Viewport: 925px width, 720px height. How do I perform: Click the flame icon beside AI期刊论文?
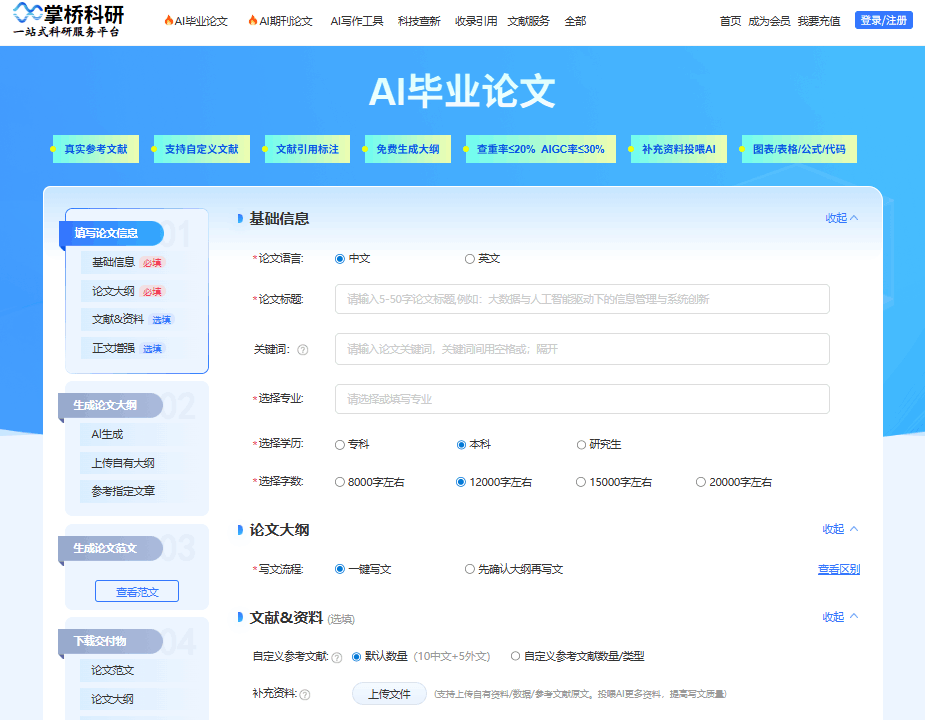click(253, 21)
